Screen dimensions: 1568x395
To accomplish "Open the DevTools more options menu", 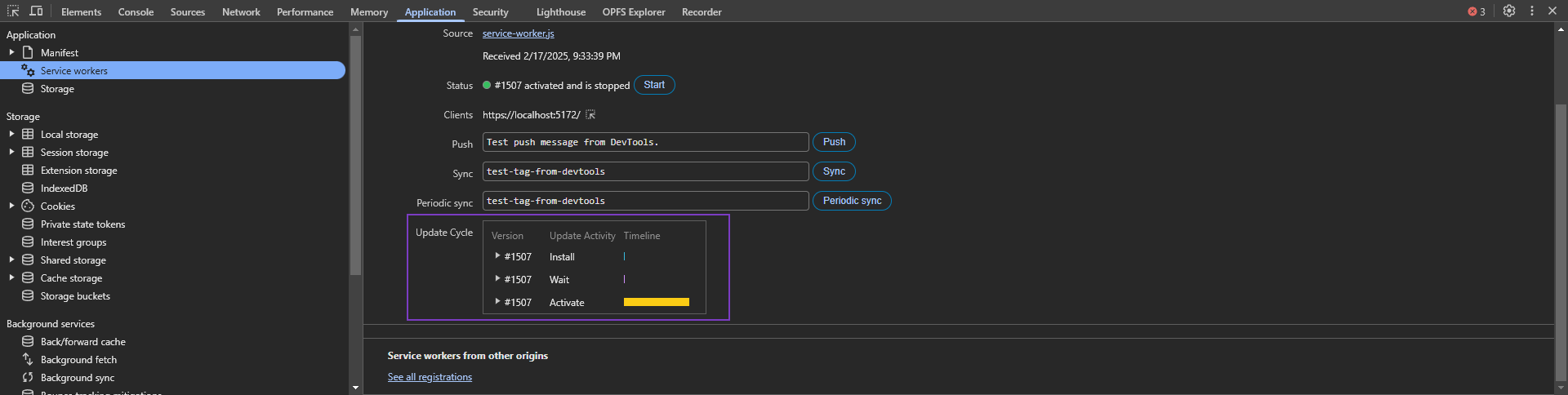I will pos(1532,11).
